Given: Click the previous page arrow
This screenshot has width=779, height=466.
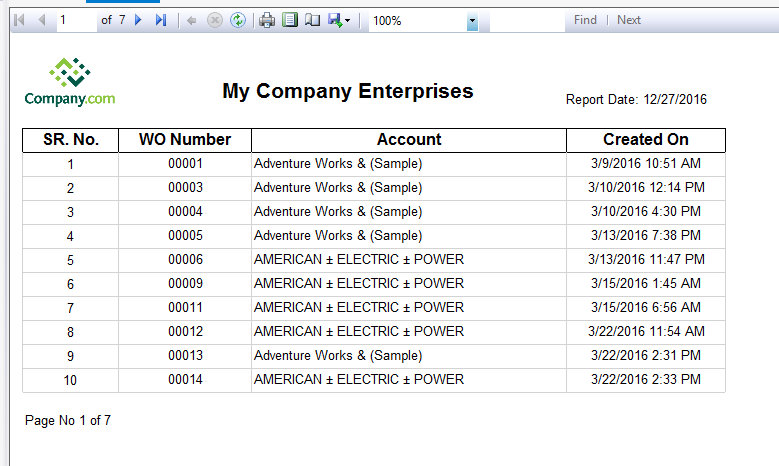Looking at the screenshot, I should pyautogui.click(x=41, y=20).
